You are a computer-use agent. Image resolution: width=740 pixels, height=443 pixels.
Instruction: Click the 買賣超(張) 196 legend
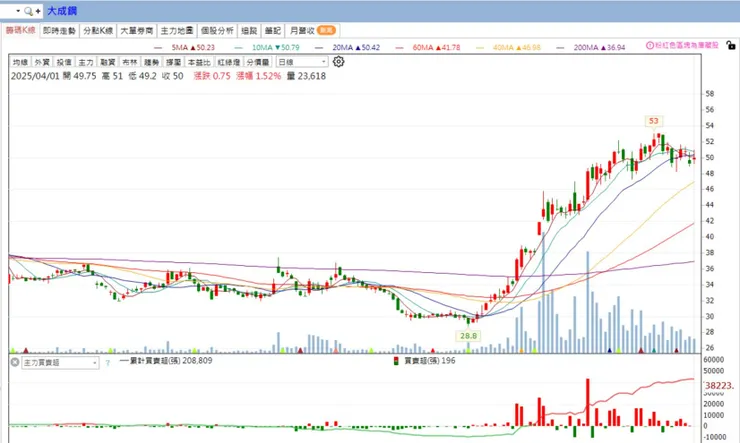pos(425,361)
